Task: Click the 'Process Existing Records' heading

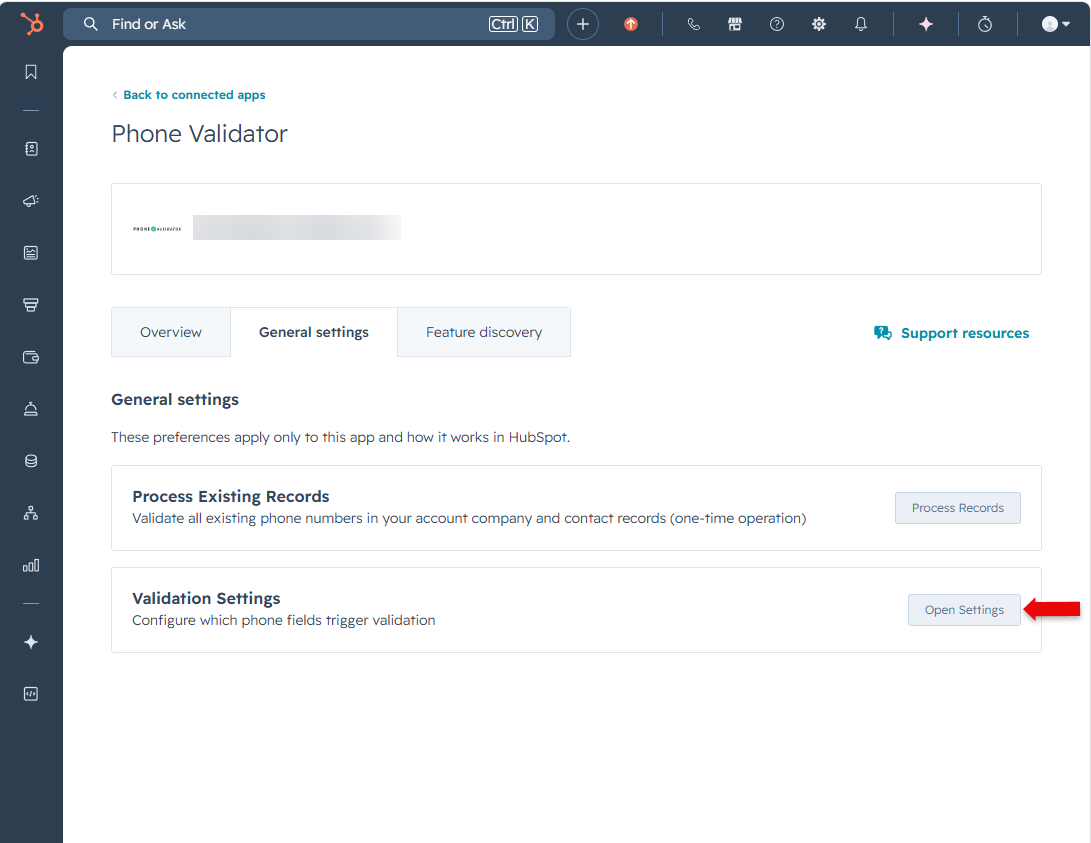Action: coord(230,496)
